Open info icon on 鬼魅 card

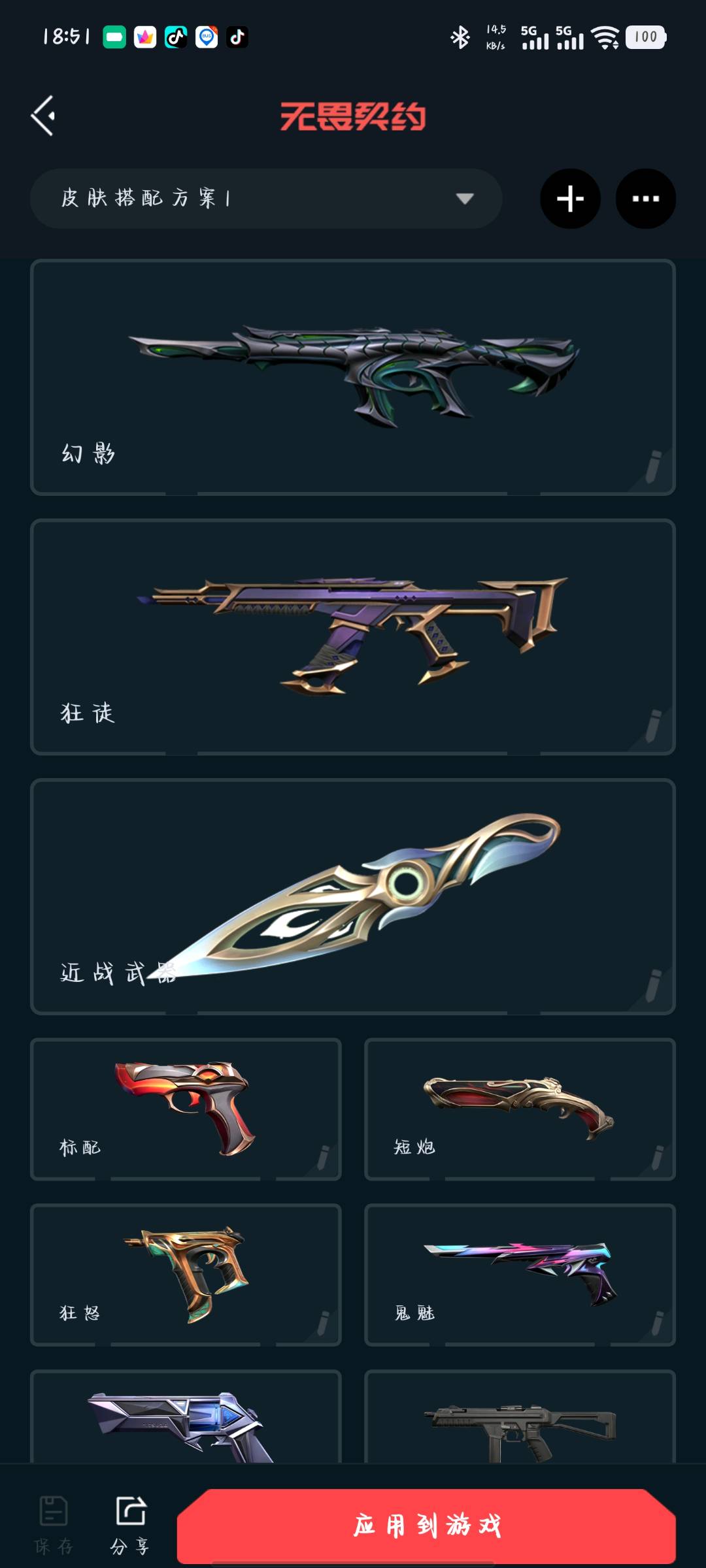657,1323
